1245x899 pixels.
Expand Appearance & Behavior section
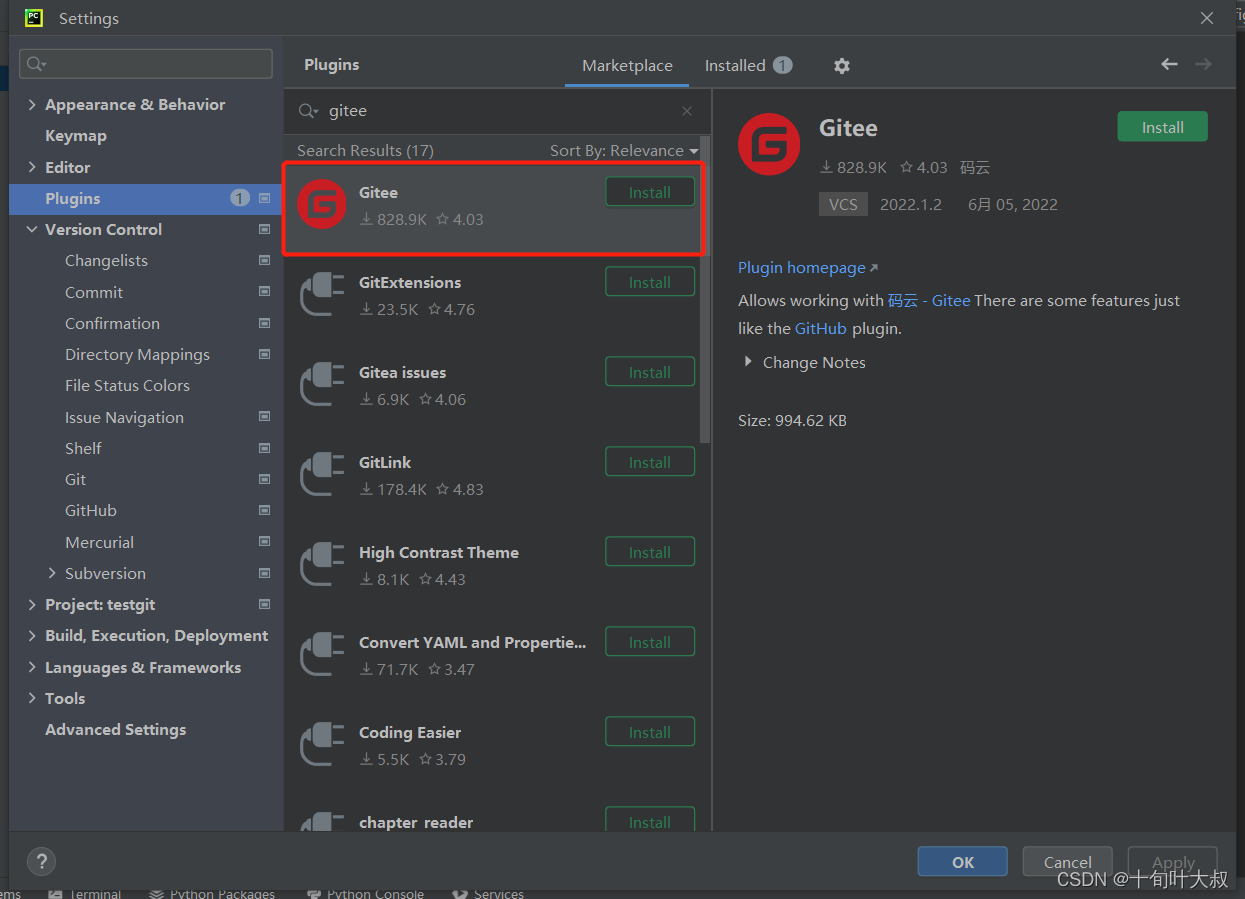pyautogui.click(x=32, y=105)
